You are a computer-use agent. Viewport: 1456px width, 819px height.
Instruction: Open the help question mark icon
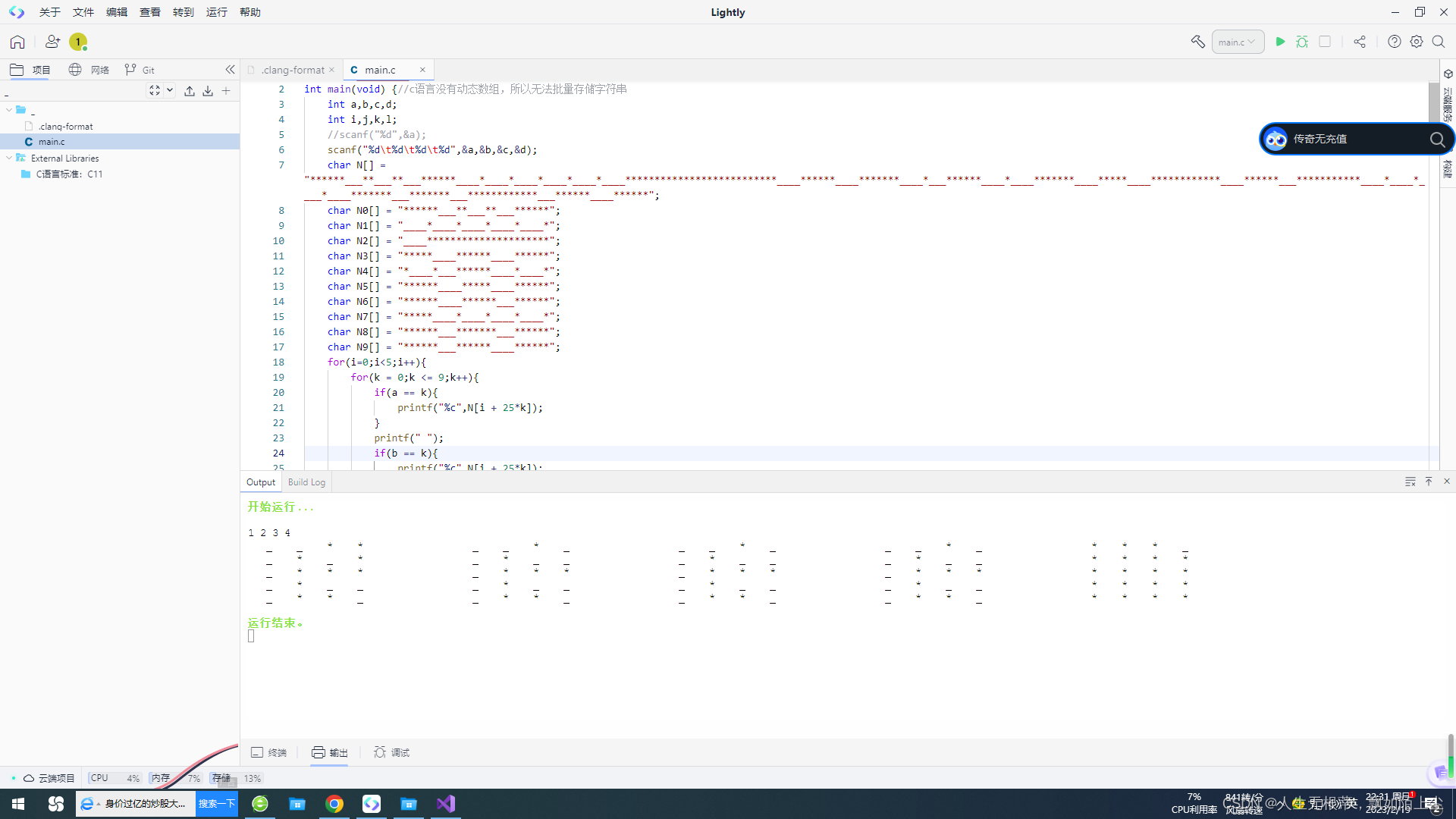tap(1394, 42)
